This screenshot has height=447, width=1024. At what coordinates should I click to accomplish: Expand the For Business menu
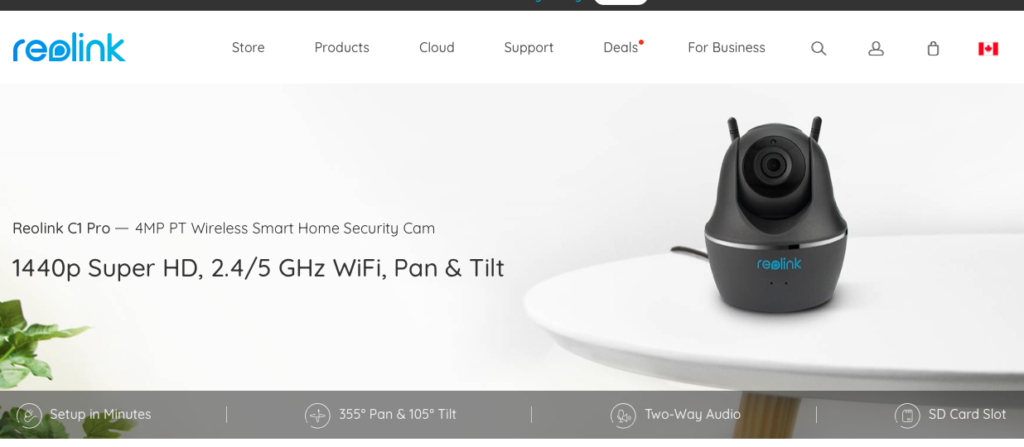click(726, 48)
